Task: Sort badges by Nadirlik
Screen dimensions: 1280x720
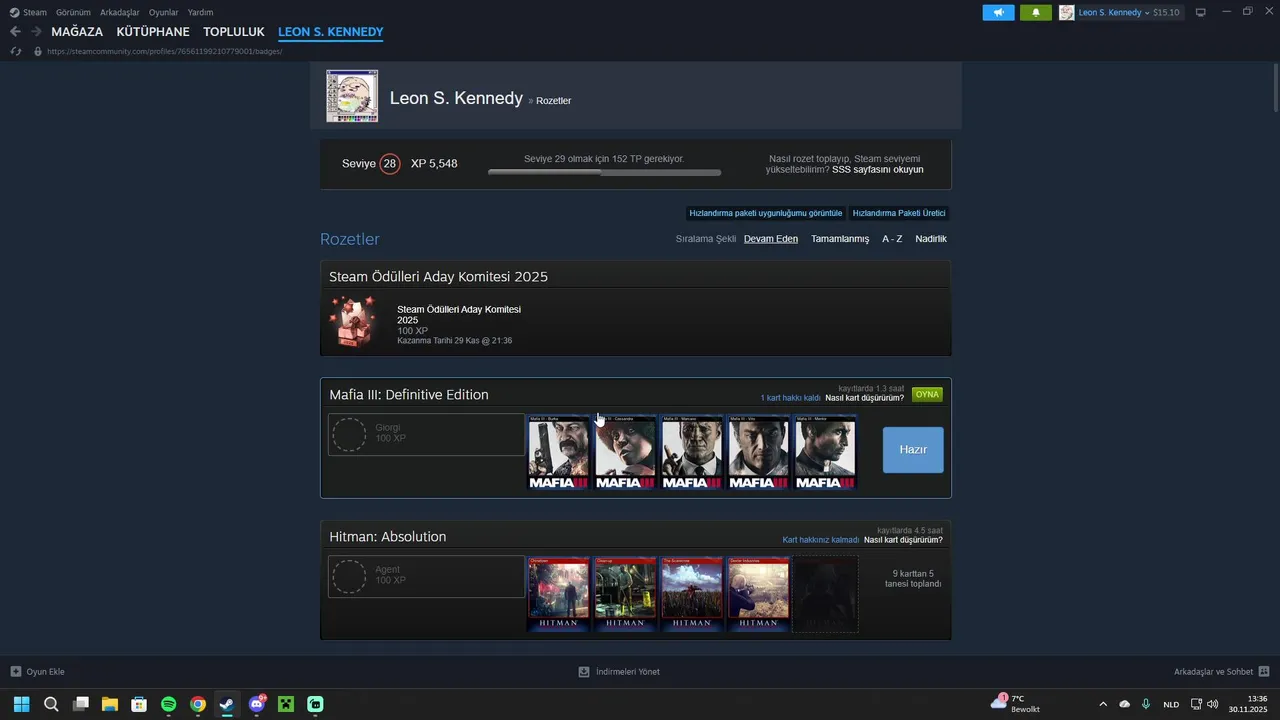Action: (931, 239)
